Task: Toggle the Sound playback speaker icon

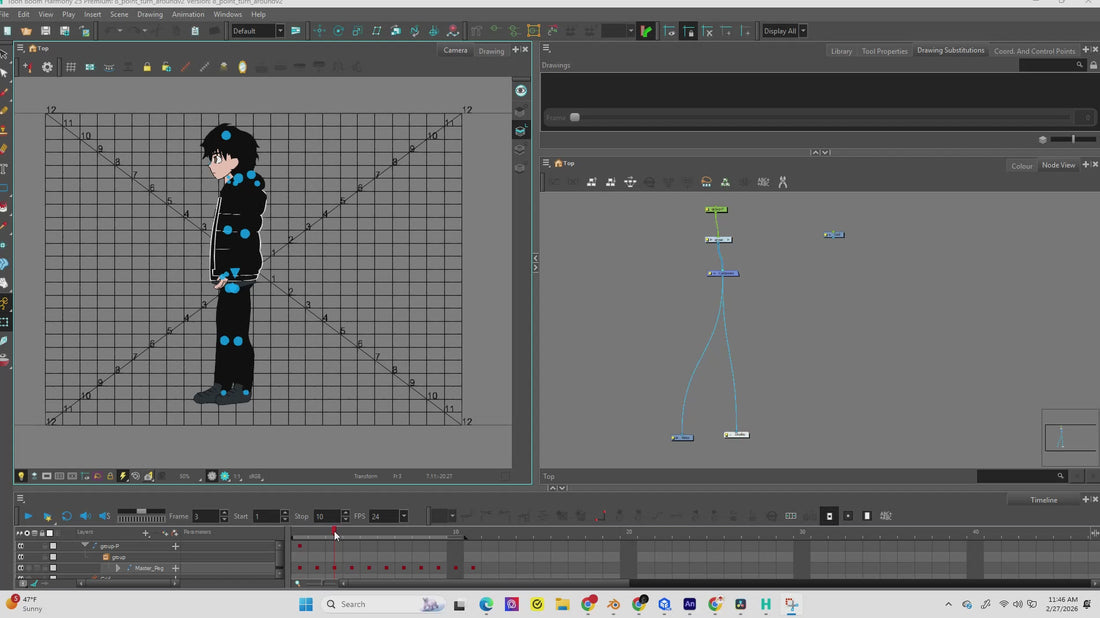Action: click(85, 516)
